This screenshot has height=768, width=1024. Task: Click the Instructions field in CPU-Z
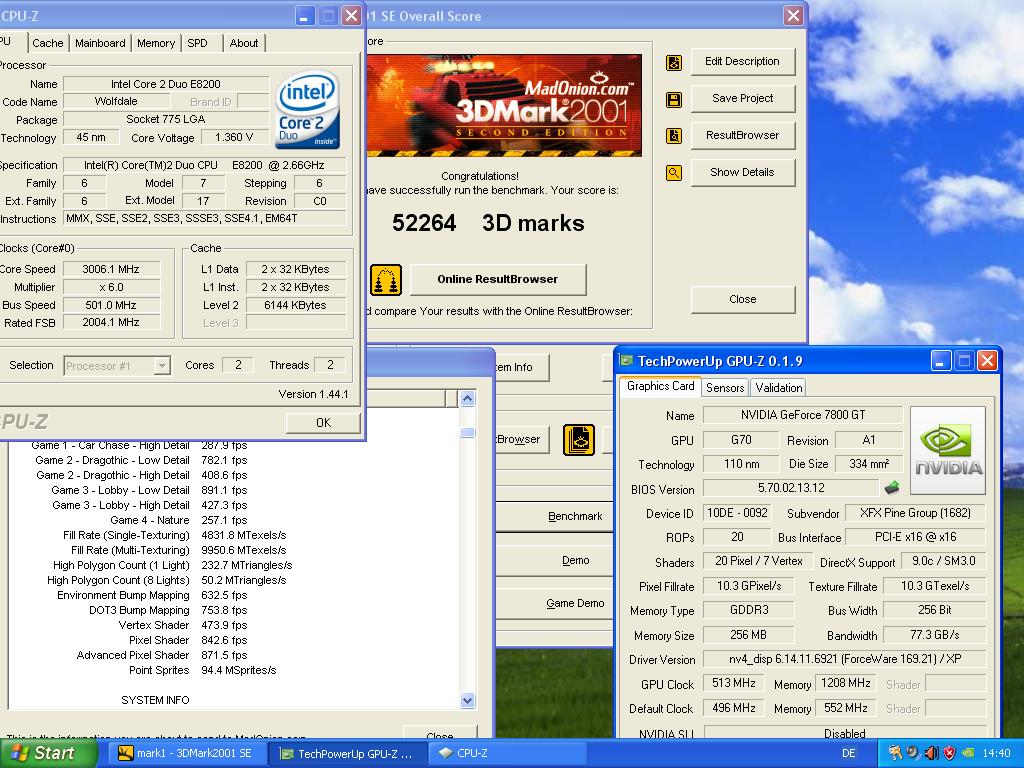point(204,219)
